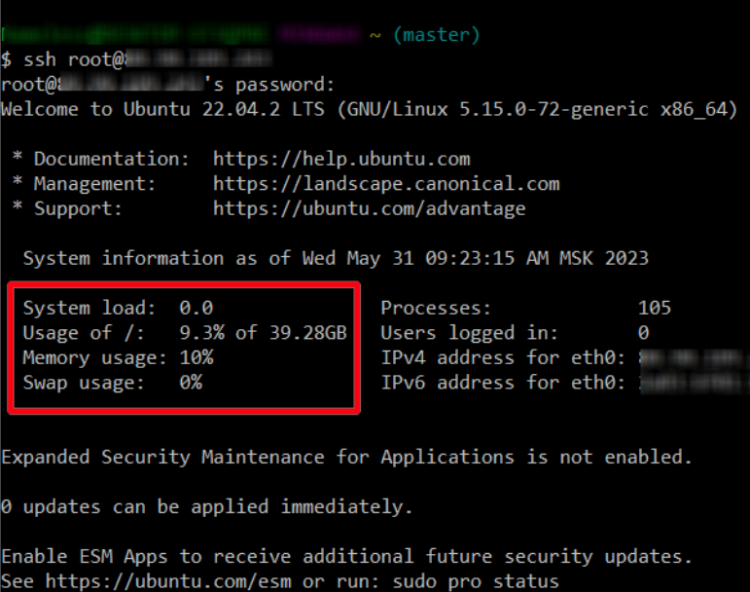
Task: Click the system information timestamp line
Action: point(336,258)
